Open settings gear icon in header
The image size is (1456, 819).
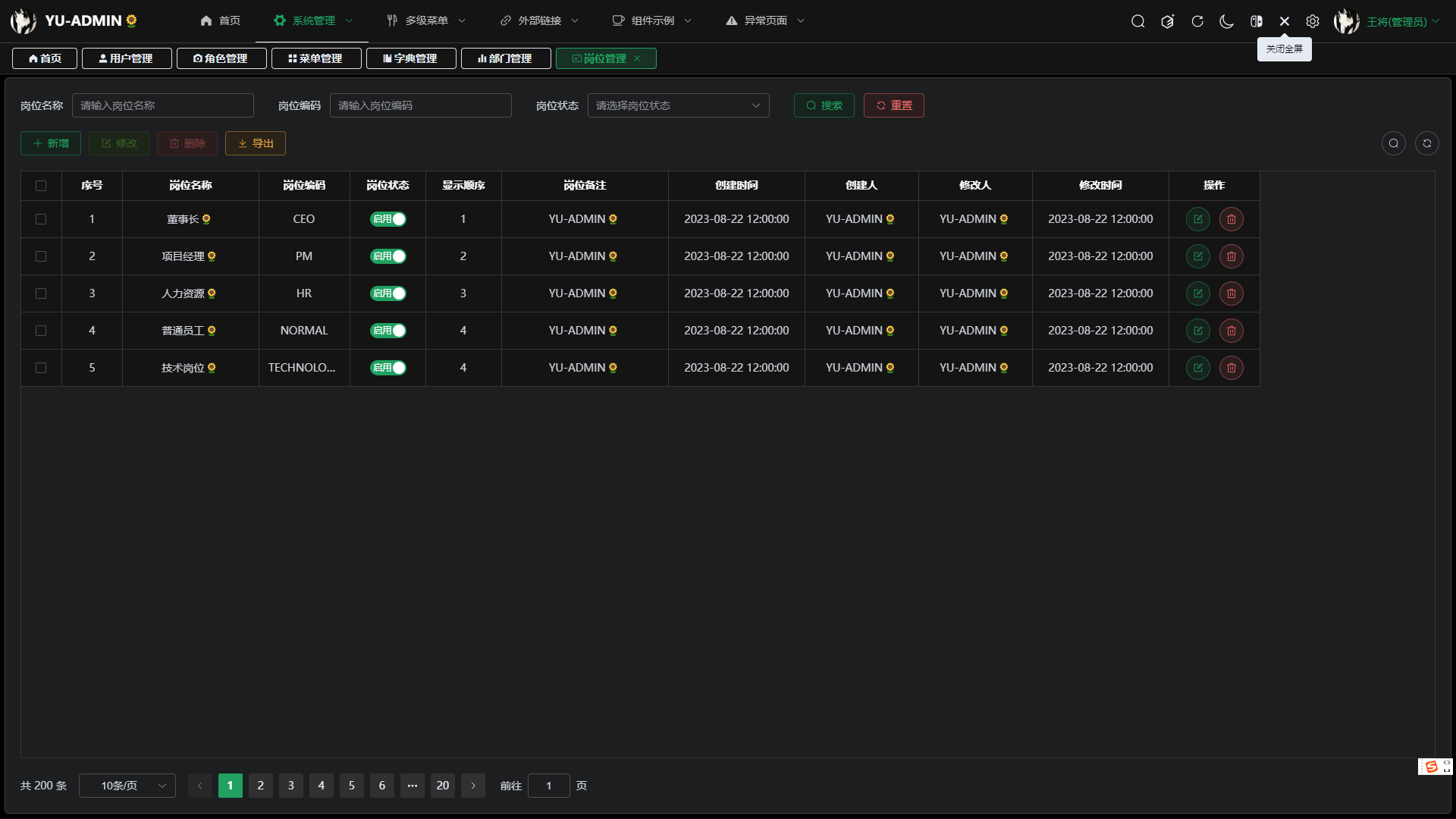click(x=1313, y=21)
